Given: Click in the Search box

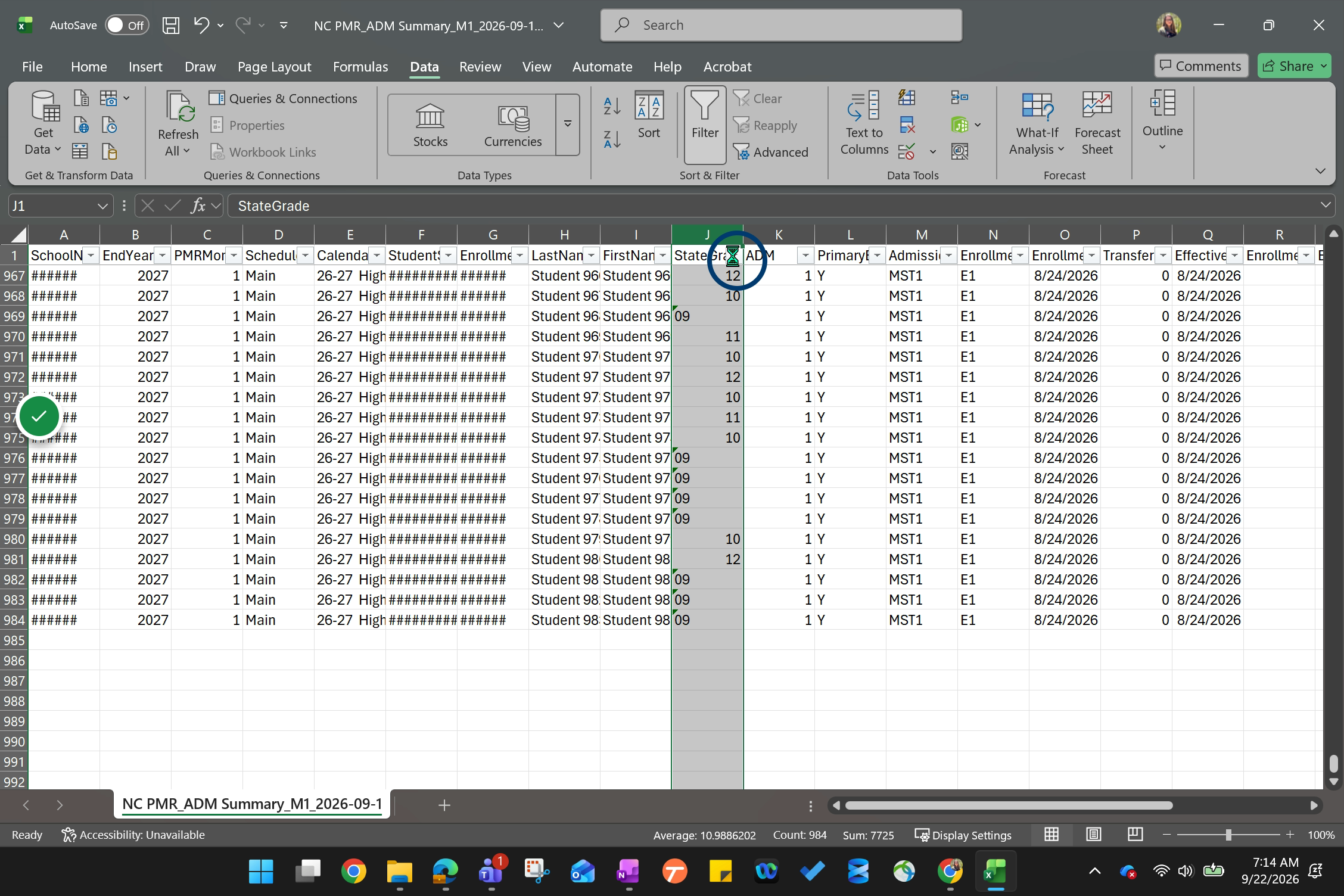Looking at the screenshot, I should [x=781, y=25].
